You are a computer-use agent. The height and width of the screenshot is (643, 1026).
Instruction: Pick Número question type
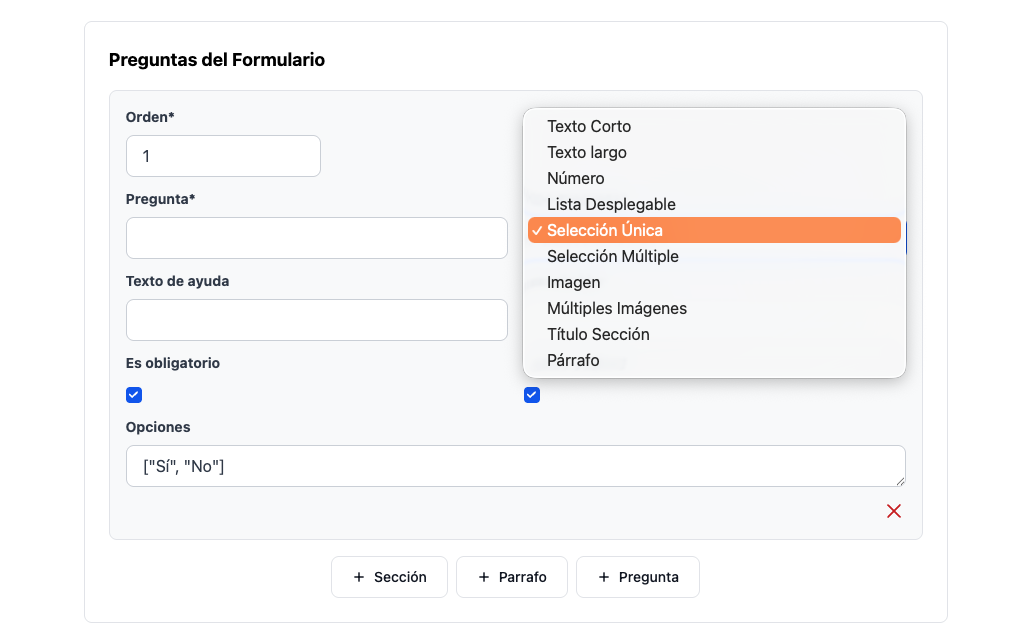coord(576,179)
